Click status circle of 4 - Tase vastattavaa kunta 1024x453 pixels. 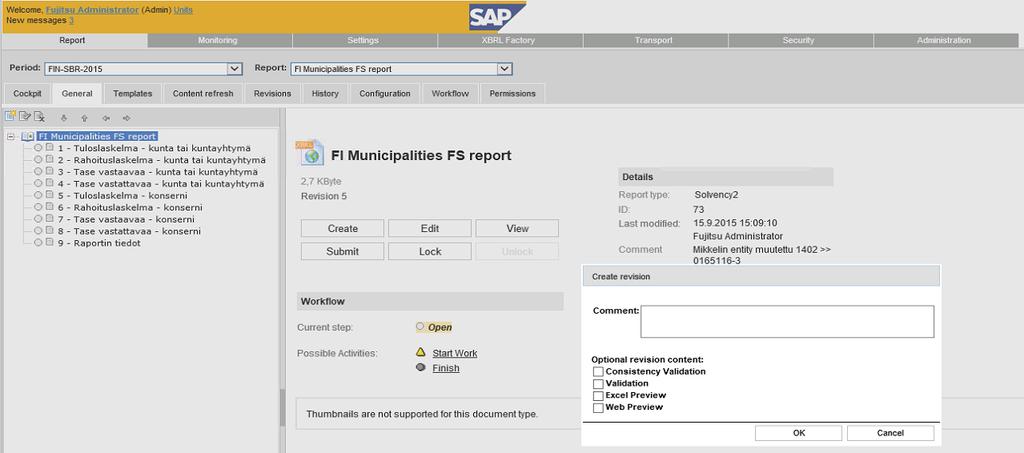coord(39,183)
